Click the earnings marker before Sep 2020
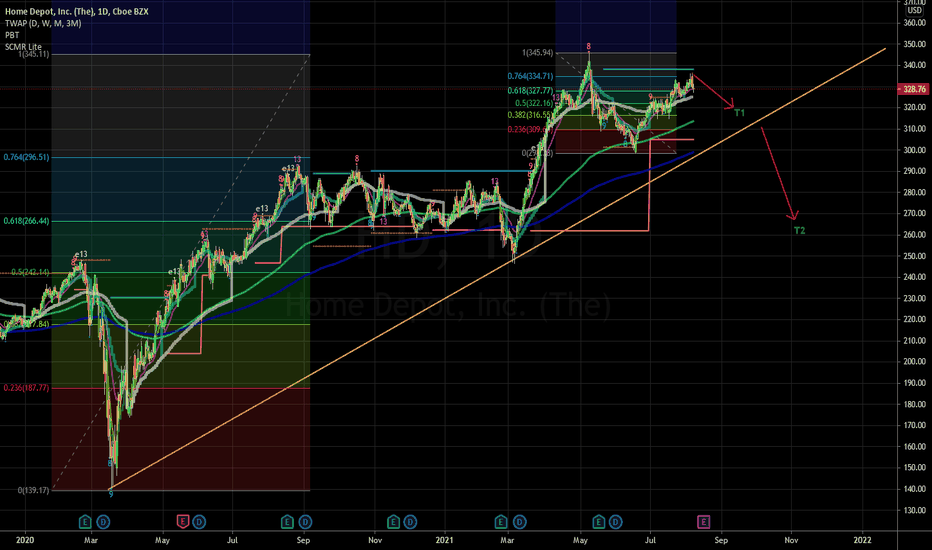Screen dimensions: 932x550 pyautogui.click(x=287, y=522)
